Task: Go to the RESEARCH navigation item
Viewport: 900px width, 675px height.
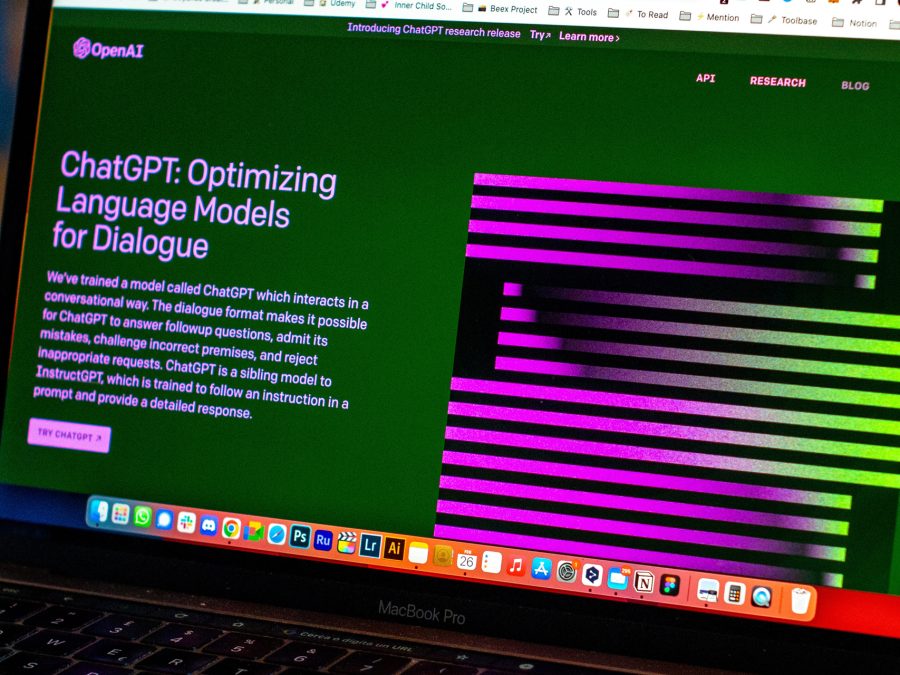Action: [778, 82]
